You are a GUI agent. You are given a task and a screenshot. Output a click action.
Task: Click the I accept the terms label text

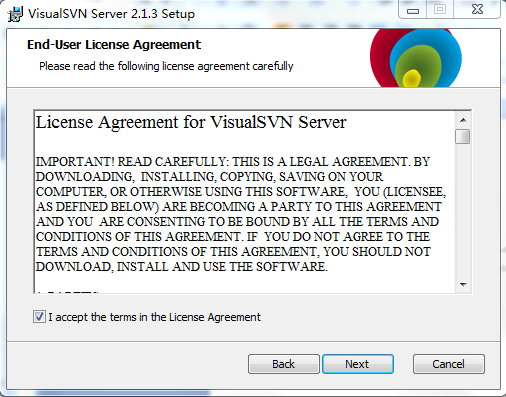(155, 317)
